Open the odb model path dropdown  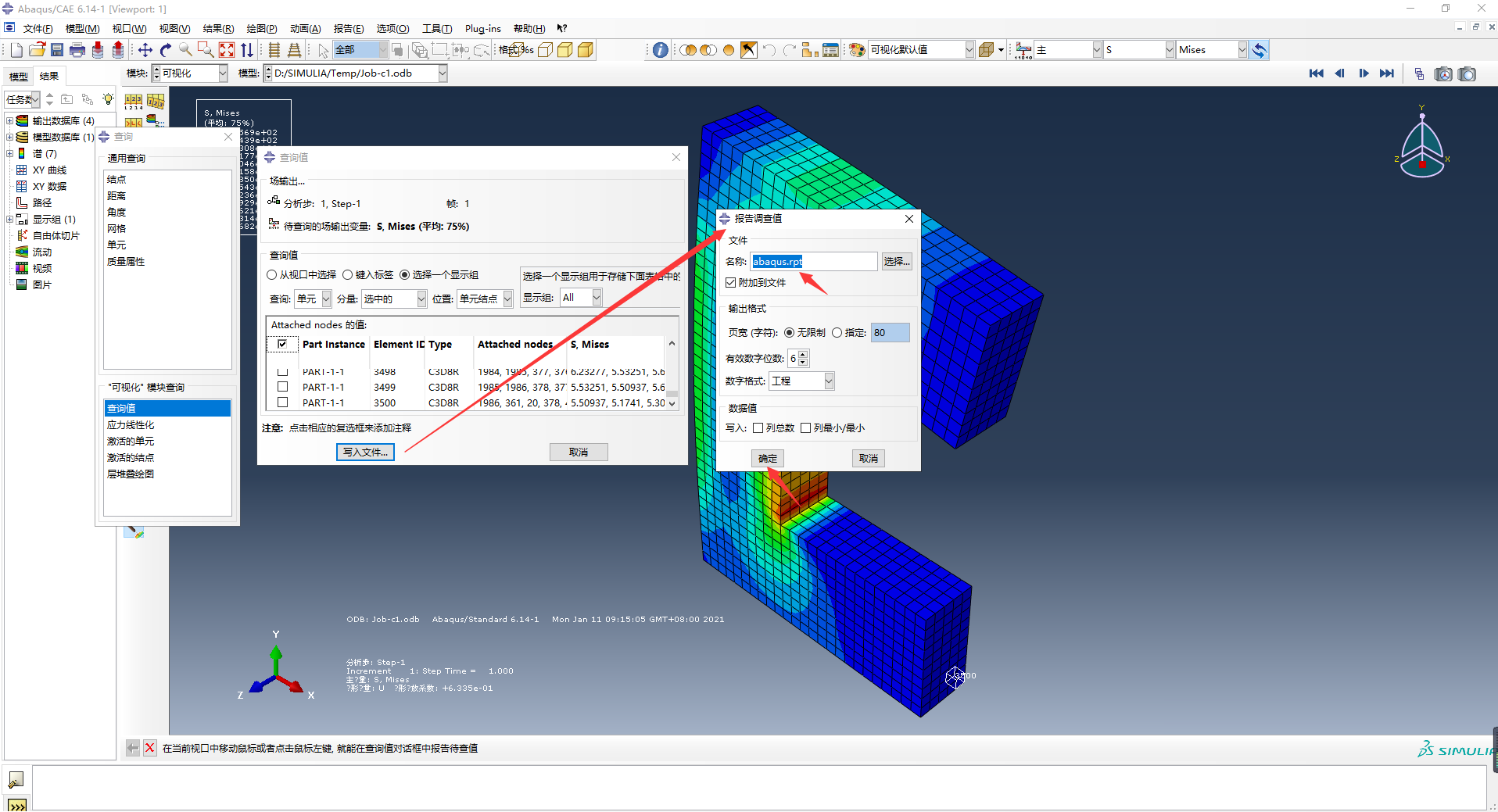[443, 73]
